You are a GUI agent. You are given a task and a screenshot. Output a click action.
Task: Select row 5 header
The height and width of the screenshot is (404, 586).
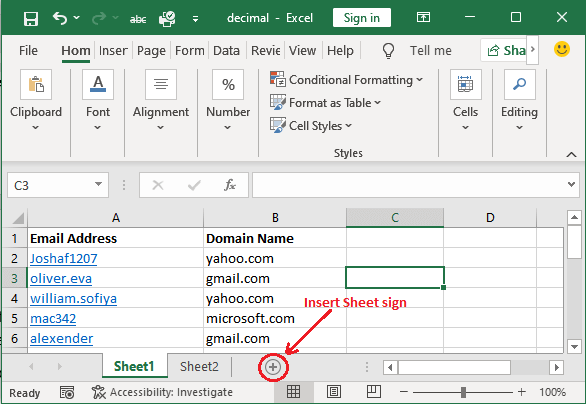click(x=15, y=318)
